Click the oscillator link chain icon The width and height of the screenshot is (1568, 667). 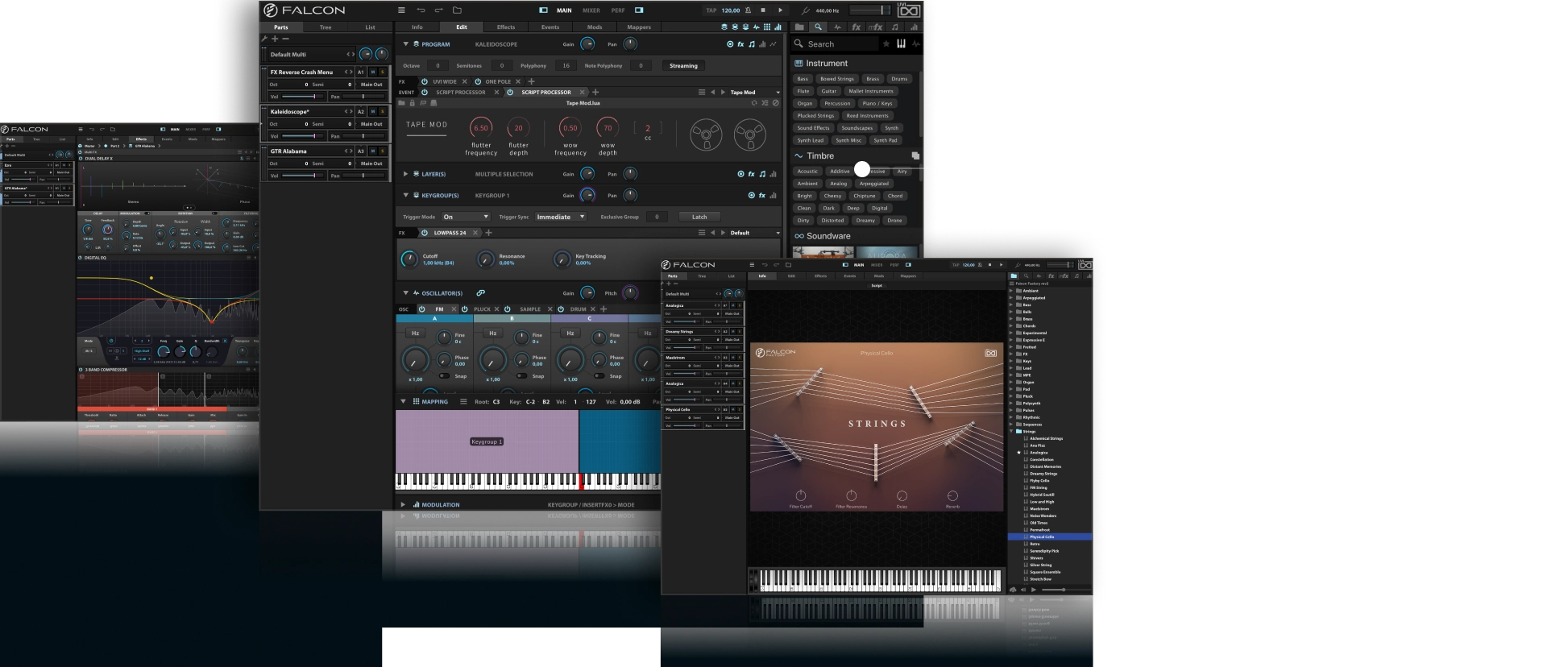point(480,293)
